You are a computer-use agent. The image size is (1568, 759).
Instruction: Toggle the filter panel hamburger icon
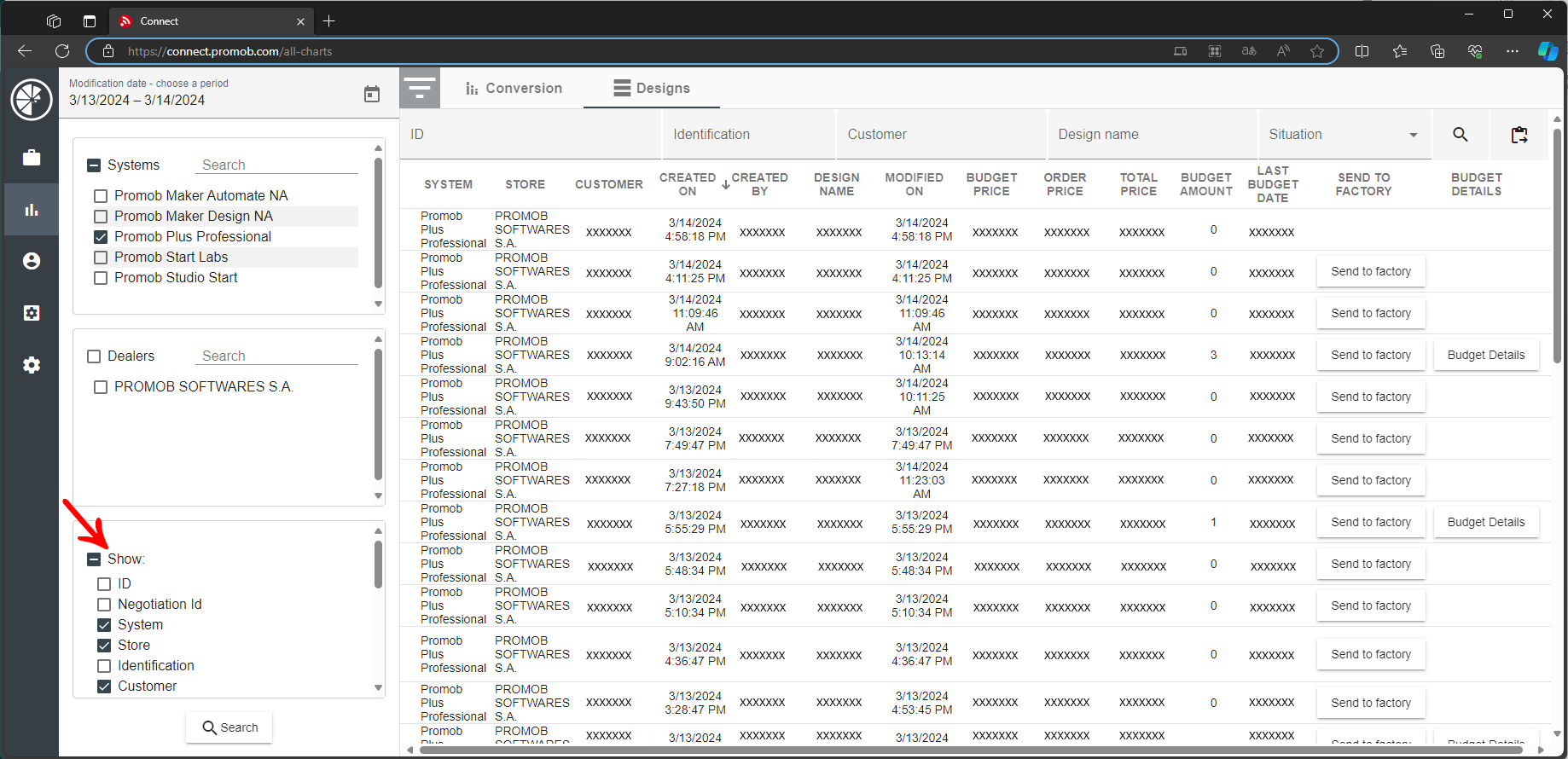(x=420, y=88)
